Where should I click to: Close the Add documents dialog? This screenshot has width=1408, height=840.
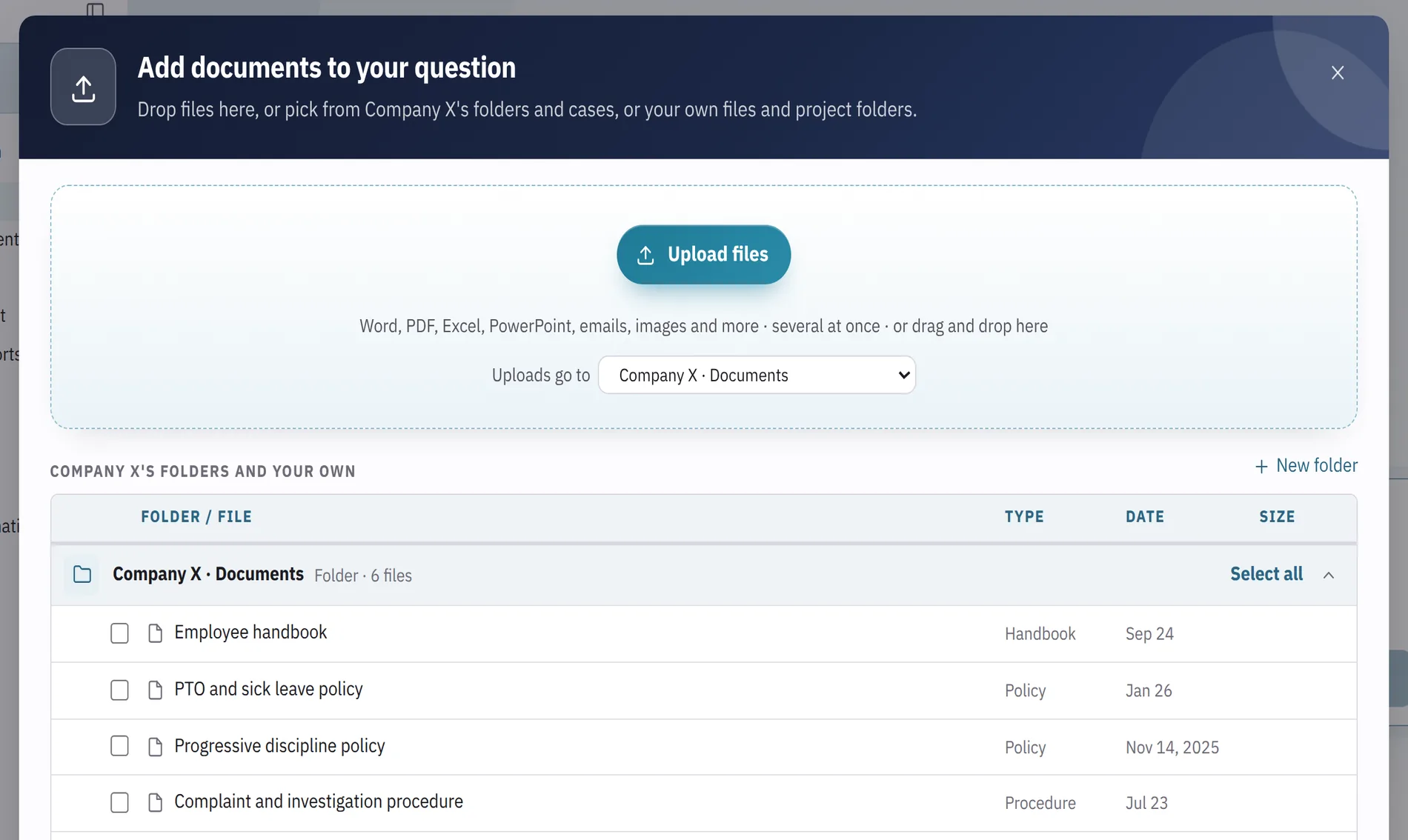pyautogui.click(x=1337, y=73)
